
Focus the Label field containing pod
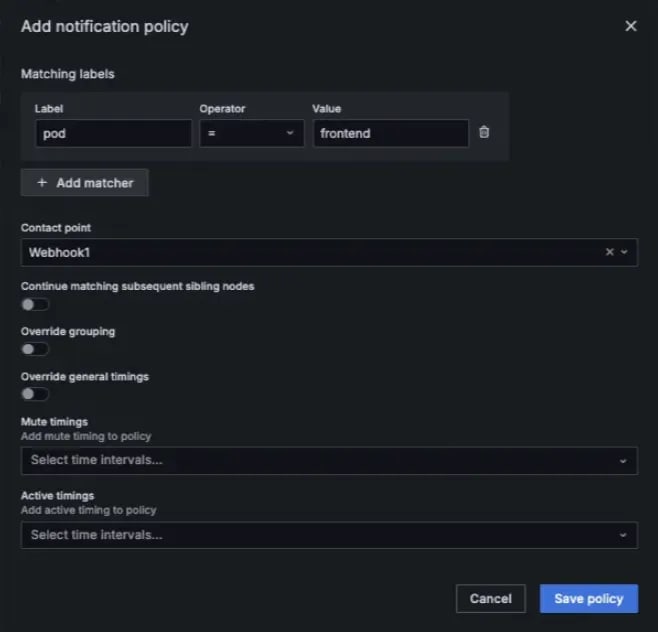point(113,133)
